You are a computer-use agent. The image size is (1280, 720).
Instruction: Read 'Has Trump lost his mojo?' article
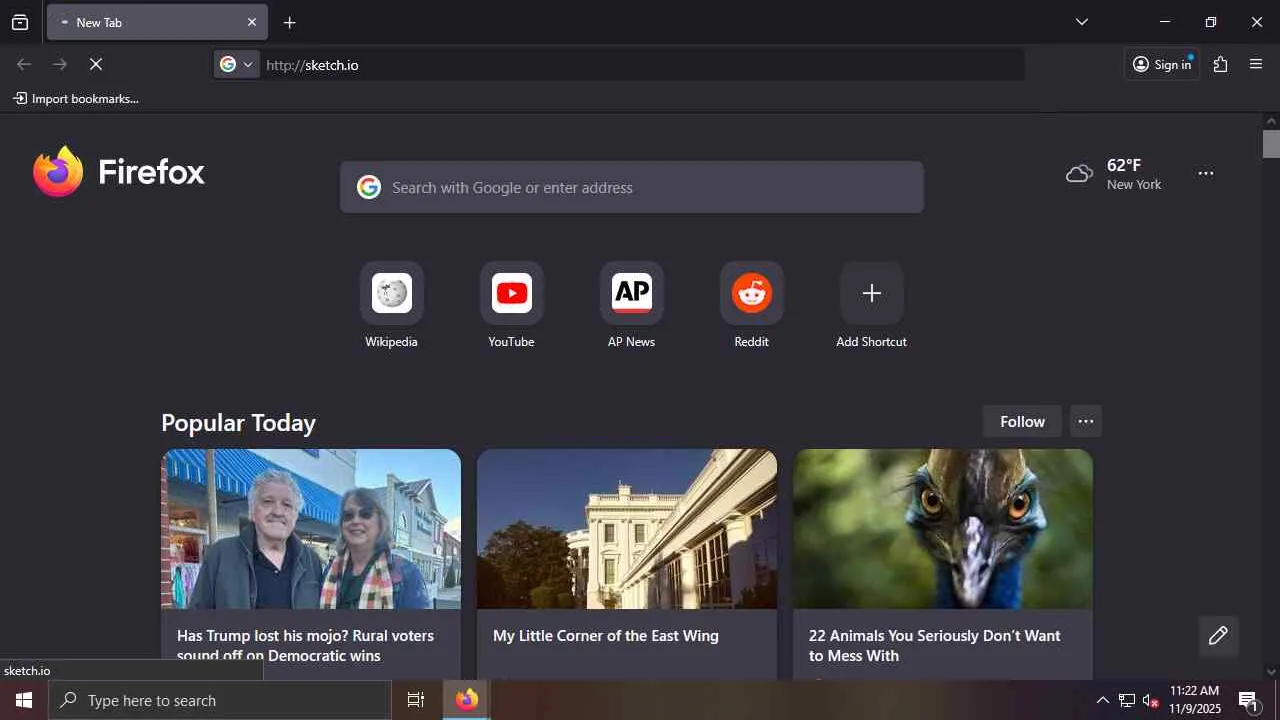[x=305, y=646]
